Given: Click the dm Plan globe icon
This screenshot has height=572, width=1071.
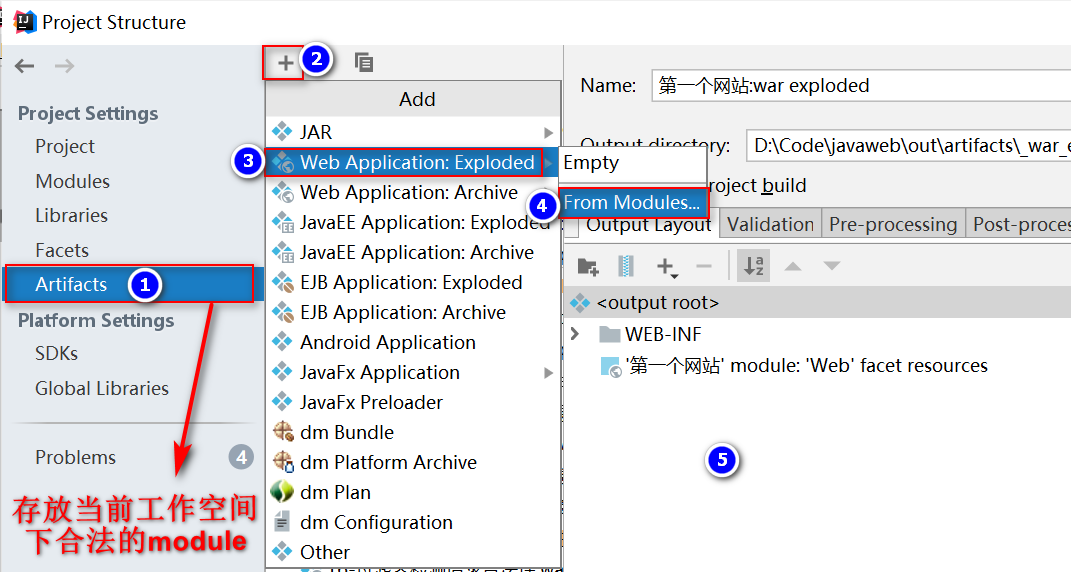Looking at the screenshot, I should tap(282, 491).
